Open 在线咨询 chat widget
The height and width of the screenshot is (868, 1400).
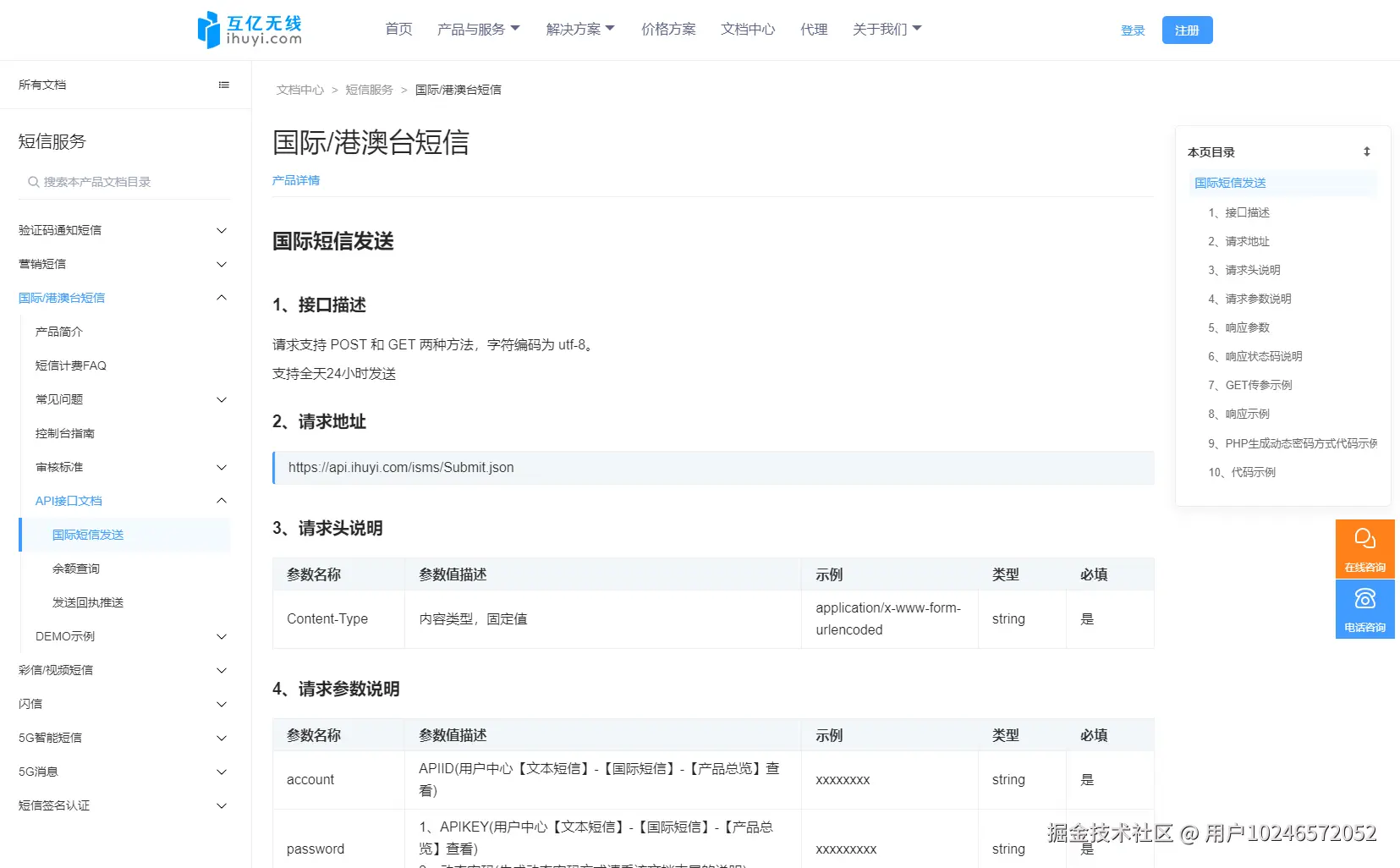pyautogui.click(x=1364, y=548)
